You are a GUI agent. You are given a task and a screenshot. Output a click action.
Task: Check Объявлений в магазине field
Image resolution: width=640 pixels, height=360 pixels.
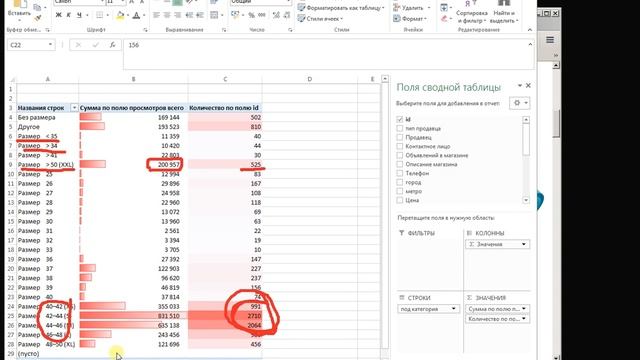400,155
